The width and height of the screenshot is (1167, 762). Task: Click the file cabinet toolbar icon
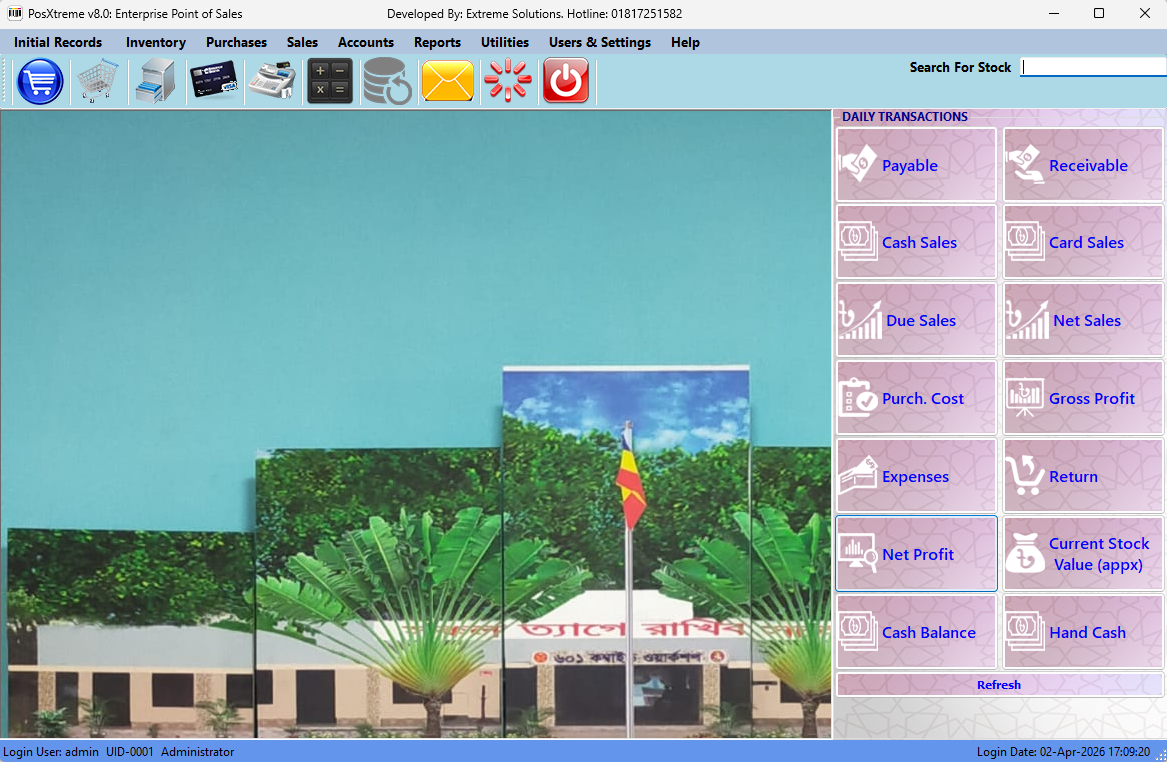tap(155, 81)
